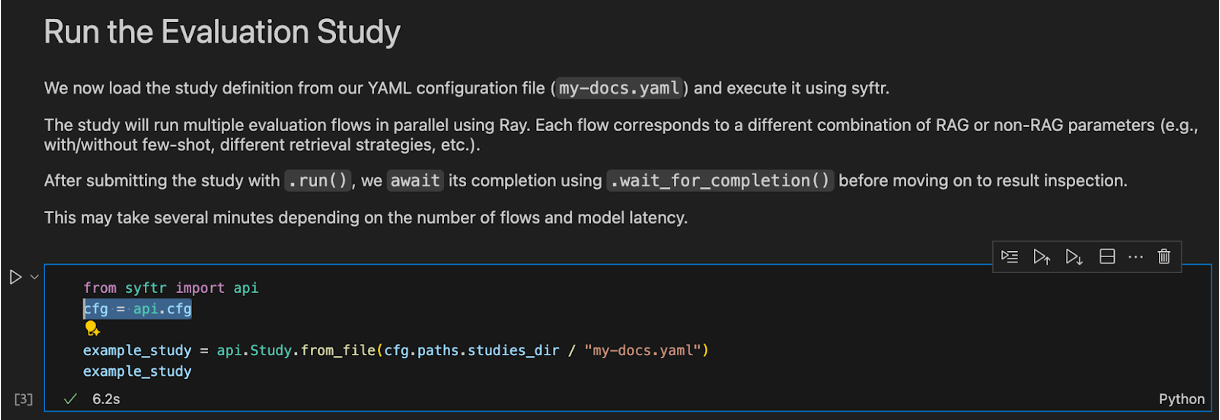The image size is (1220, 420).
Task: Click the .run() inline code snippet
Action: point(318,181)
